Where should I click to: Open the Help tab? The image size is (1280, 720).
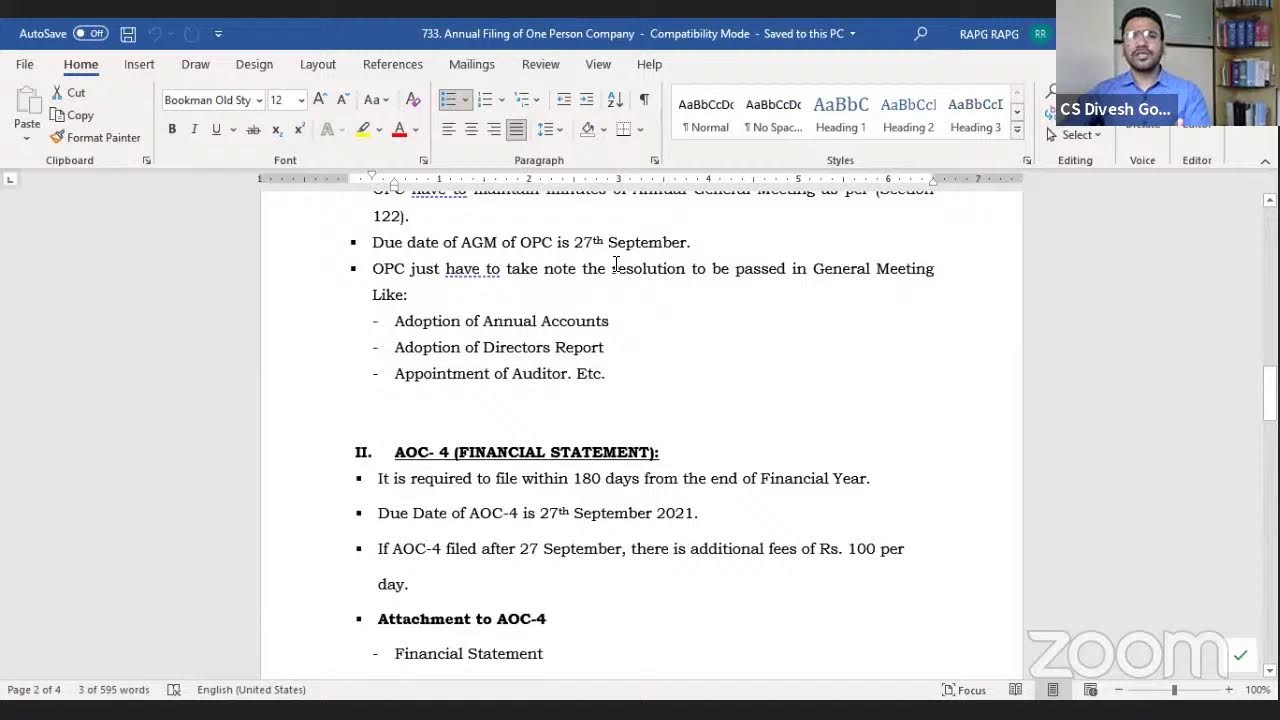[x=649, y=64]
